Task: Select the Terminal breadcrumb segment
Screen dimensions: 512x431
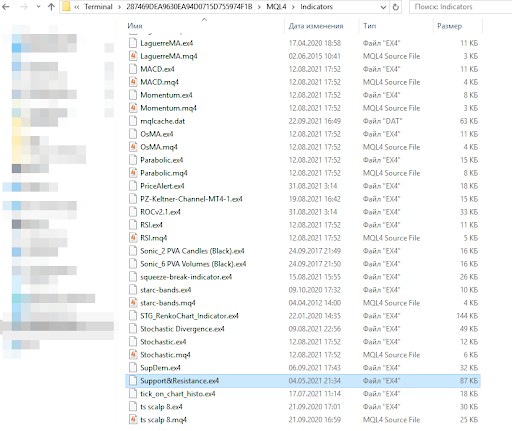Action: [98, 7]
